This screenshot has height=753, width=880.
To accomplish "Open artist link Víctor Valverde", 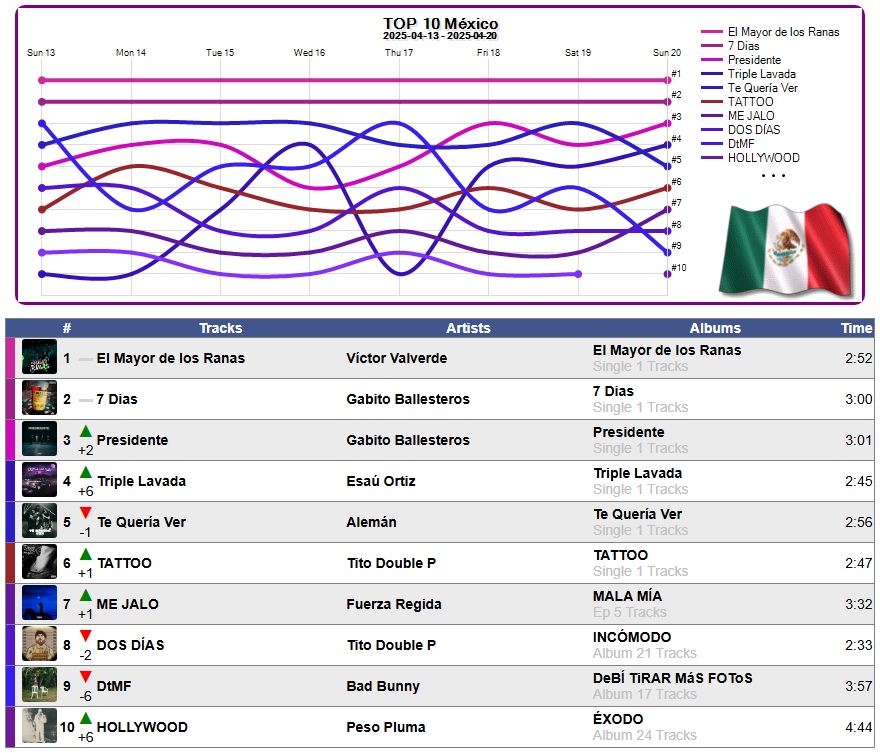I will pos(397,358).
